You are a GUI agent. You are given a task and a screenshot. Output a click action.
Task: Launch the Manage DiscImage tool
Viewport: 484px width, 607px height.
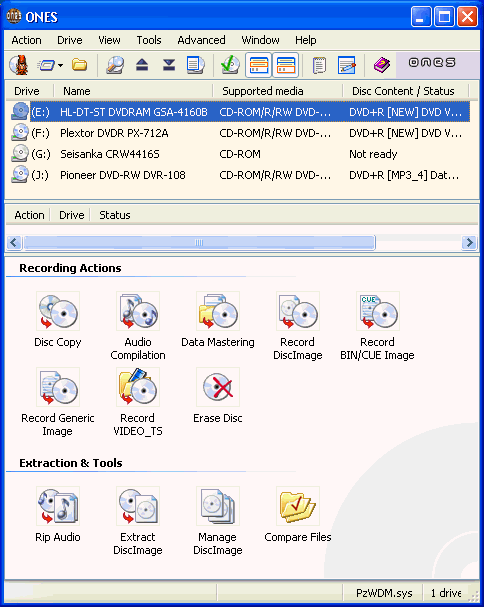click(x=218, y=521)
